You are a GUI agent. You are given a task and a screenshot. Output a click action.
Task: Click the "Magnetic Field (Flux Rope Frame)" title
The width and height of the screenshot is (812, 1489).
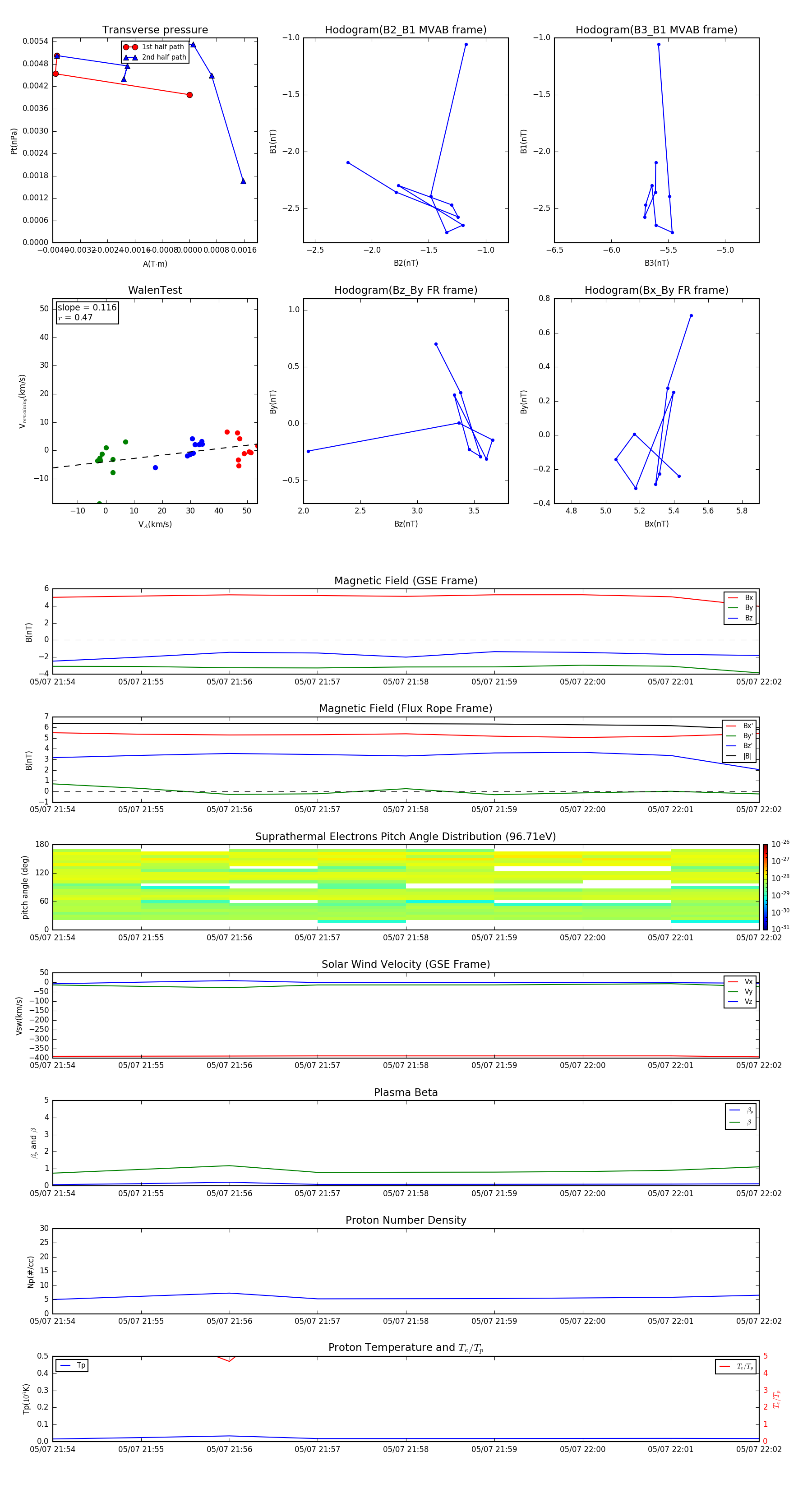[x=406, y=709]
